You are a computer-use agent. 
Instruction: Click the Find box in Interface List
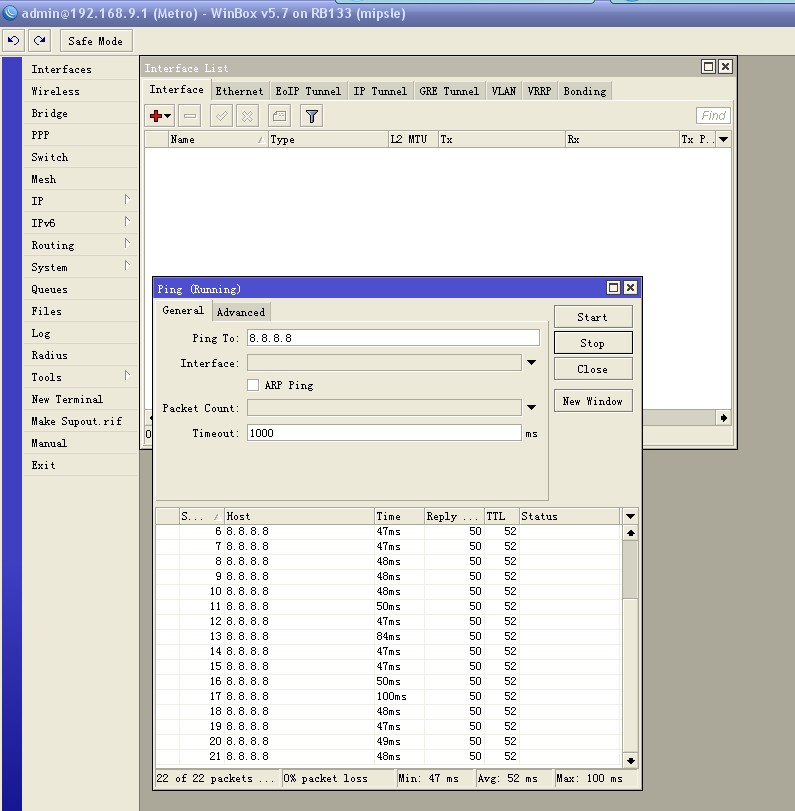click(x=713, y=116)
